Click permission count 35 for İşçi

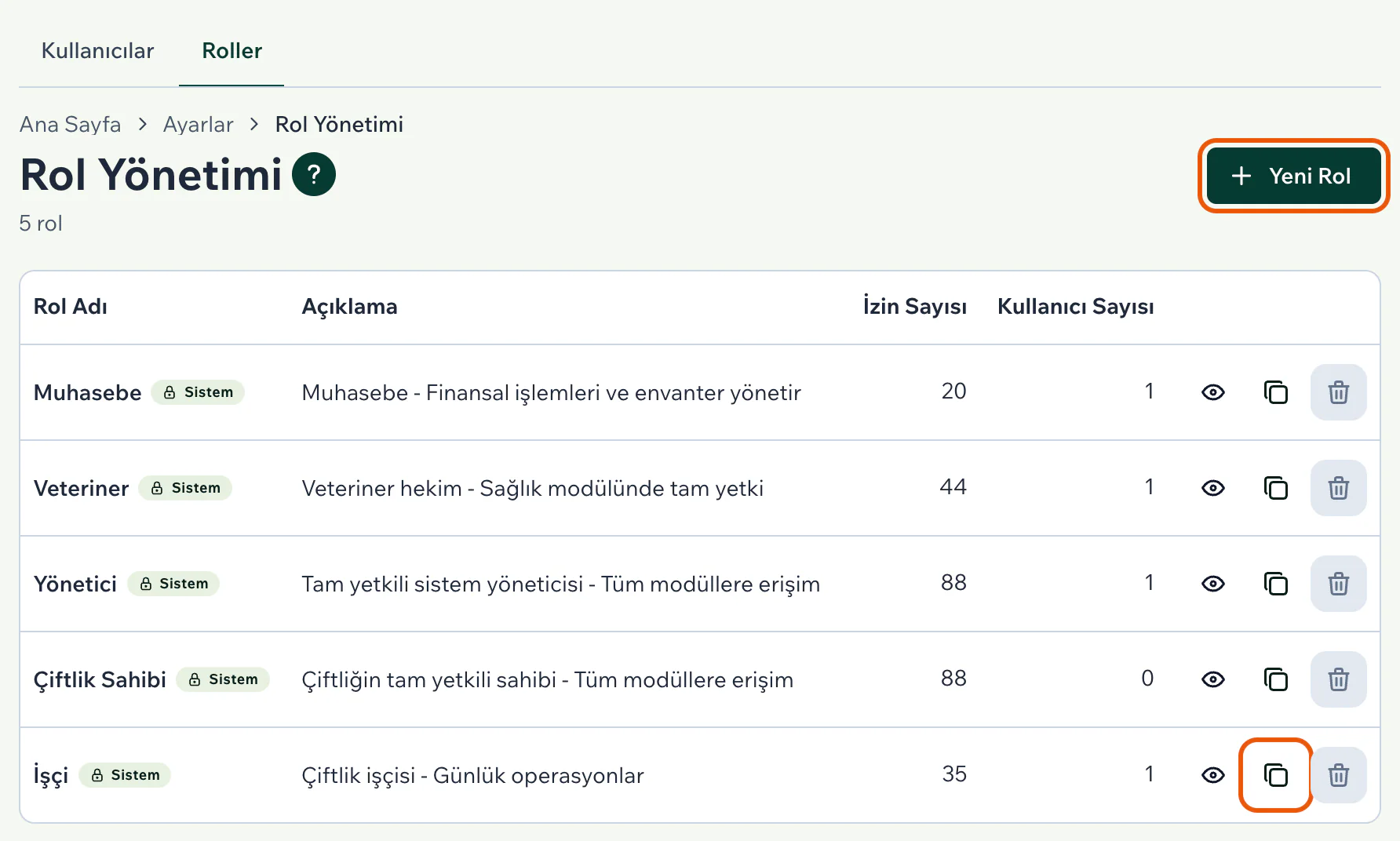(x=954, y=774)
